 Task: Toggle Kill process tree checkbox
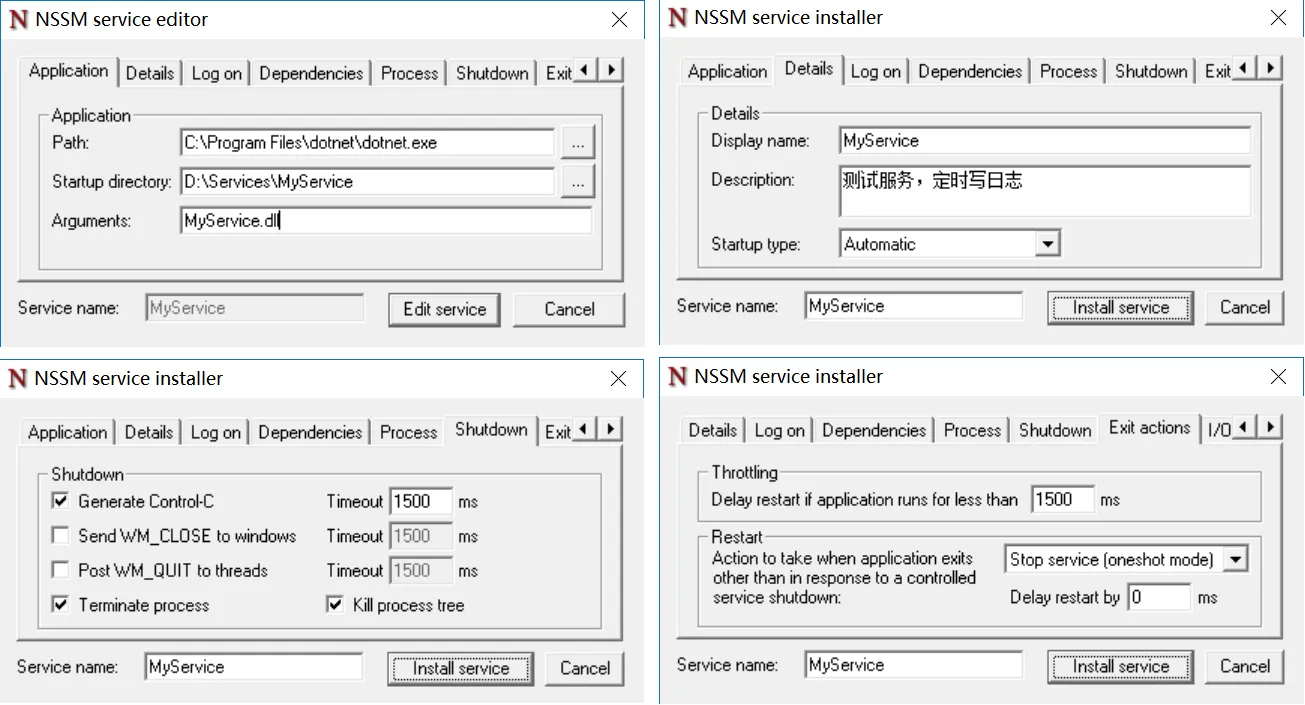click(x=335, y=605)
